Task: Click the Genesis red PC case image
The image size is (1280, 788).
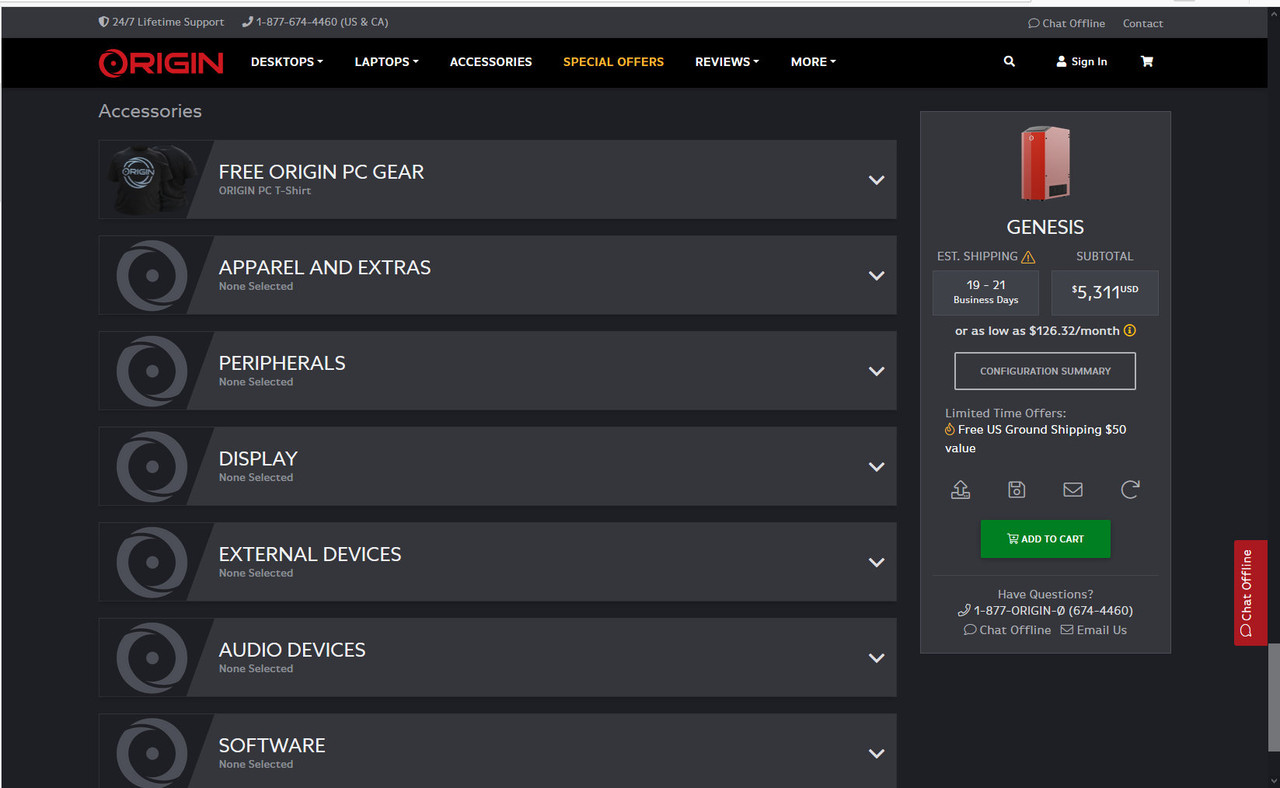Action: click(x=1045, y=163)
